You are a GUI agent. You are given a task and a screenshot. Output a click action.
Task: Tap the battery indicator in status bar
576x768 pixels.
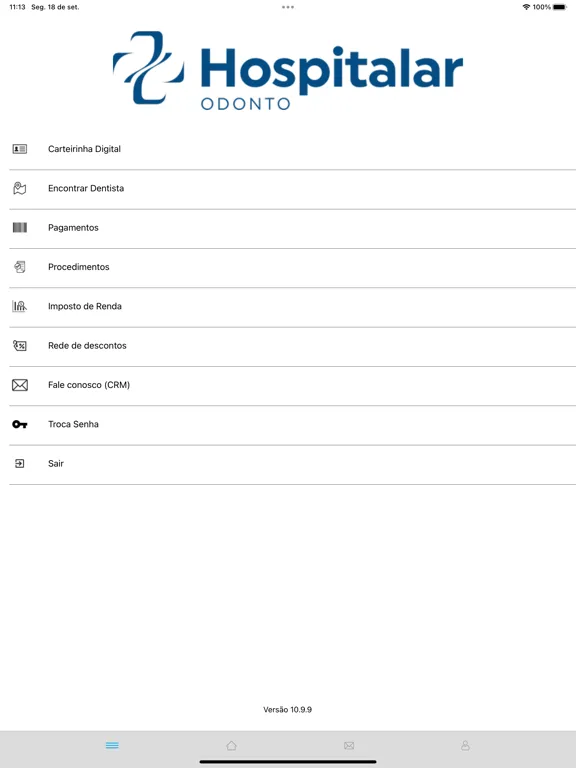[x=560, y=7]
